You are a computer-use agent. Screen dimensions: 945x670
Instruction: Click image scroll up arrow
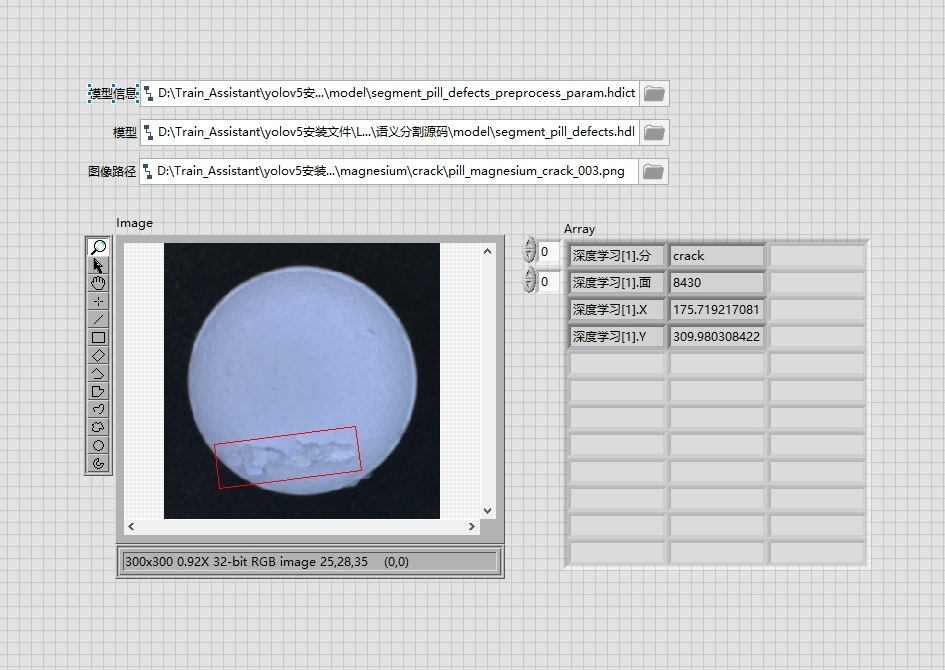pyautogui.click(x=488, y=251)
